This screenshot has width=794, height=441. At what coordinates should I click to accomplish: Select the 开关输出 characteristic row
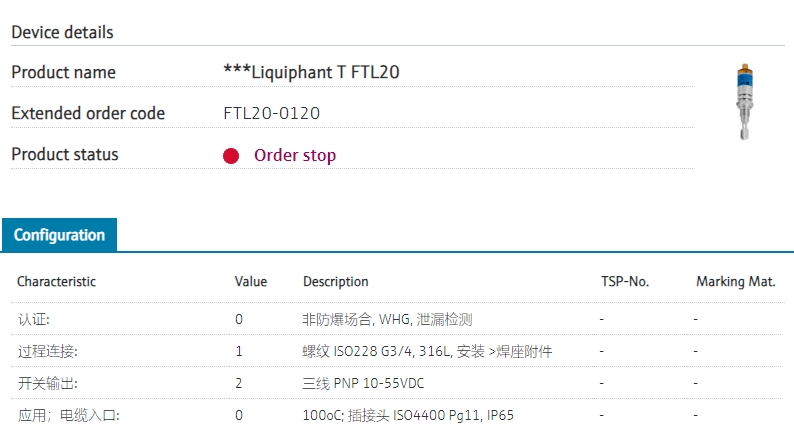point(396,383)
